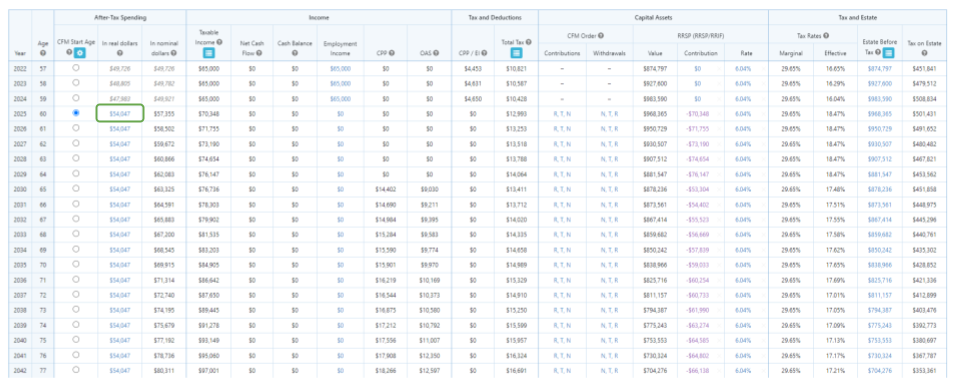
Task: Click help icon beside Taxable Income header
Action: click(219, 42)
